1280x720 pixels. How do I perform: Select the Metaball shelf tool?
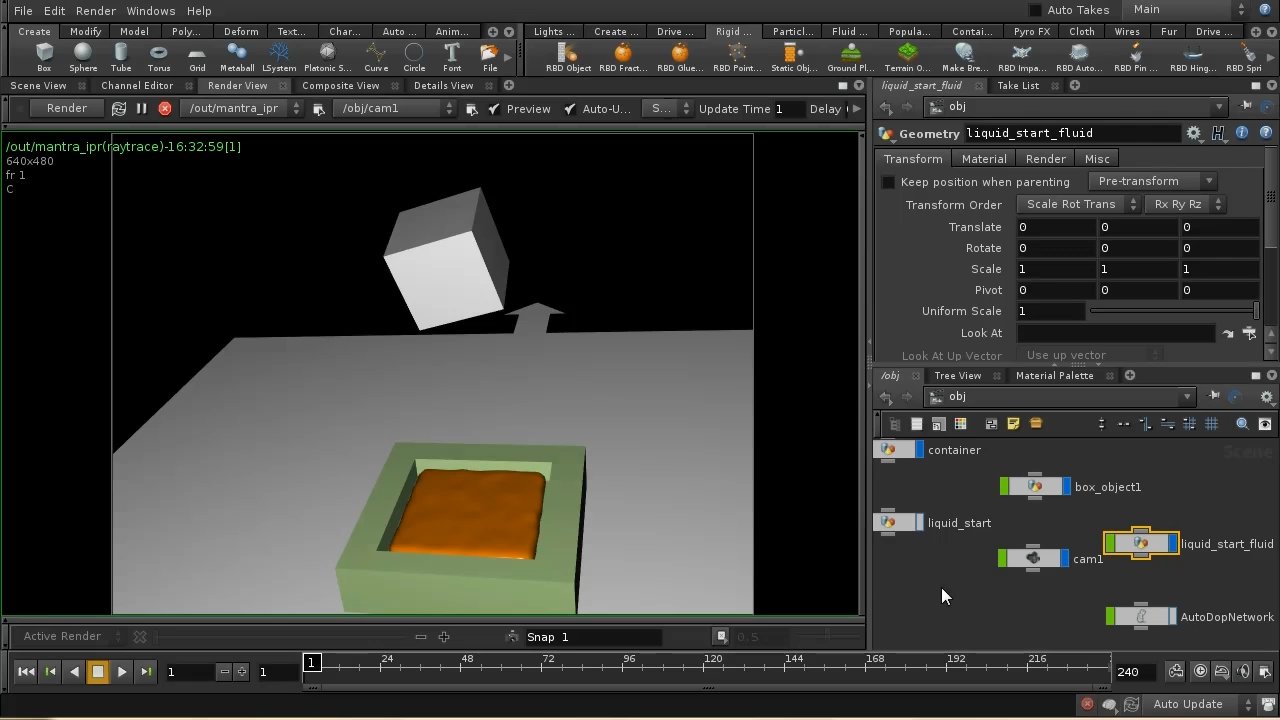pyautogui.click(x=237, y=57)
